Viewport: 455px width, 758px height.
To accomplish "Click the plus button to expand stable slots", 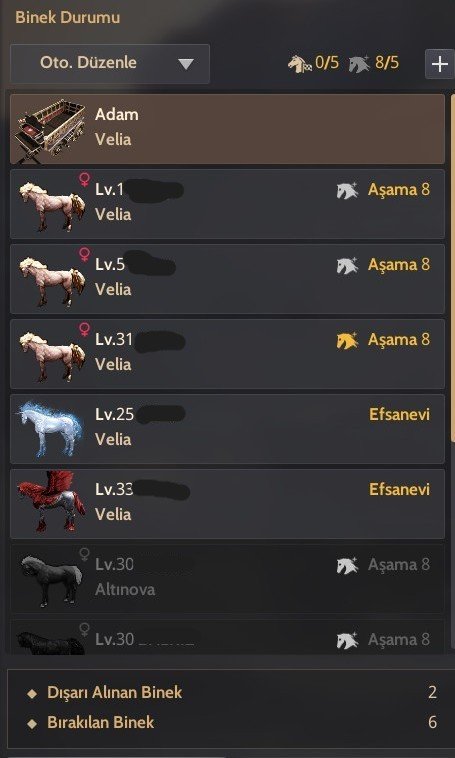I will pos(440,64).
